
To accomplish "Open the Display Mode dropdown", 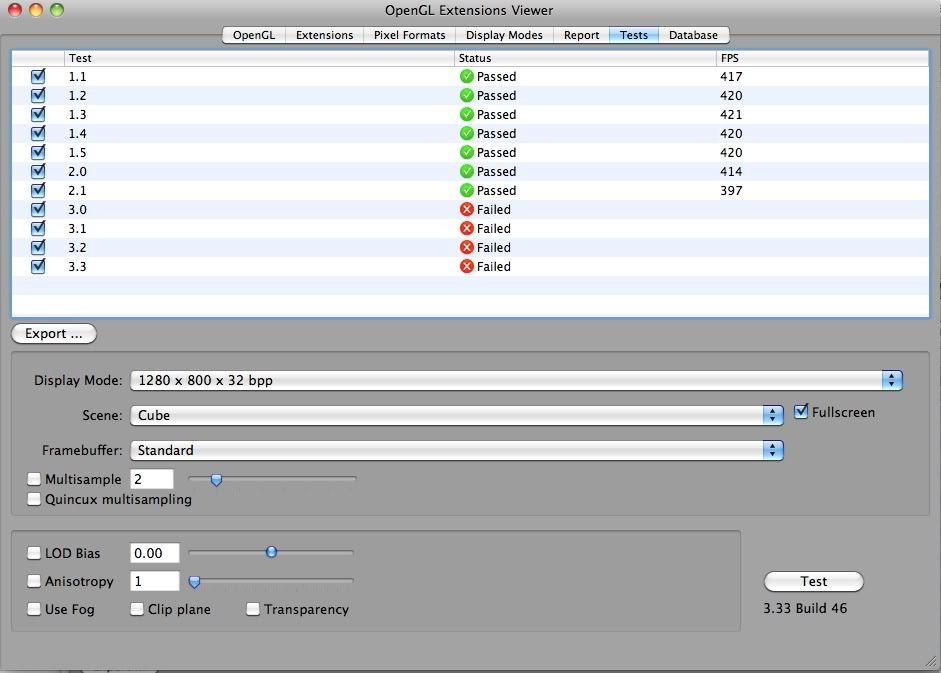I will (x=890, y=380).
